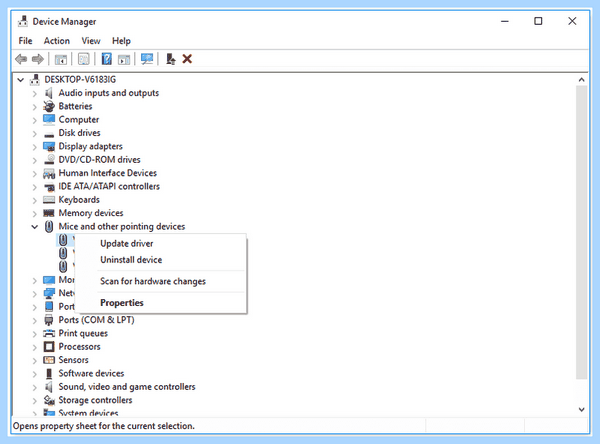
Task: Click the DVD/CD-ROM drives disc icon
Action: (x=49, y=160)
